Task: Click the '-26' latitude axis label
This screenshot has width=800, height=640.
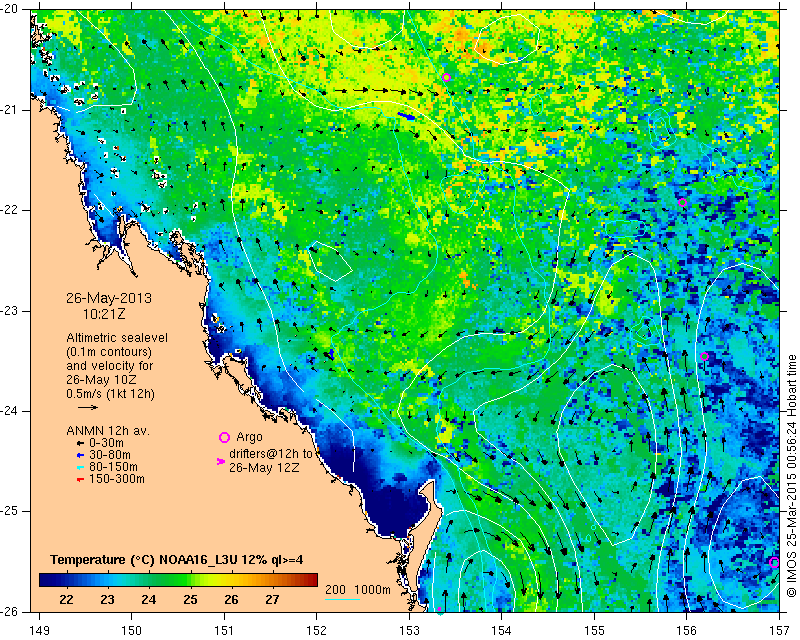Action: pyautogui.click(x=11, y=612)
